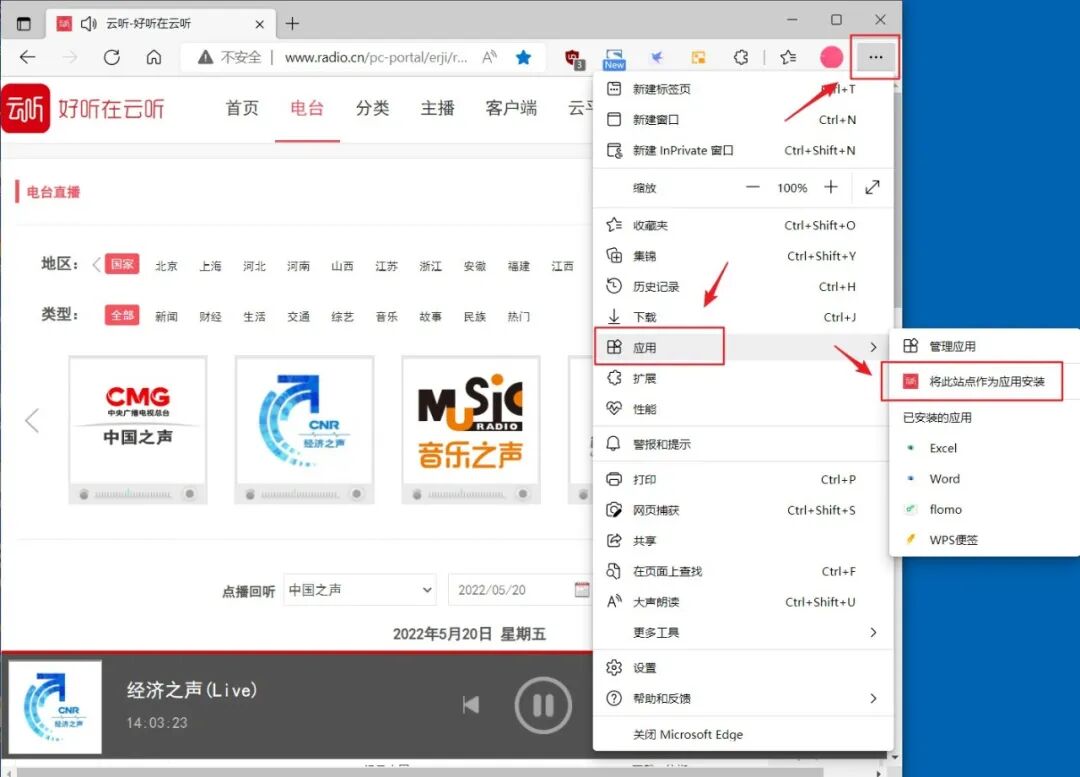Open 历史记录 from the menu
This screenshot has width=1080, height=777.
pos(742,287)
